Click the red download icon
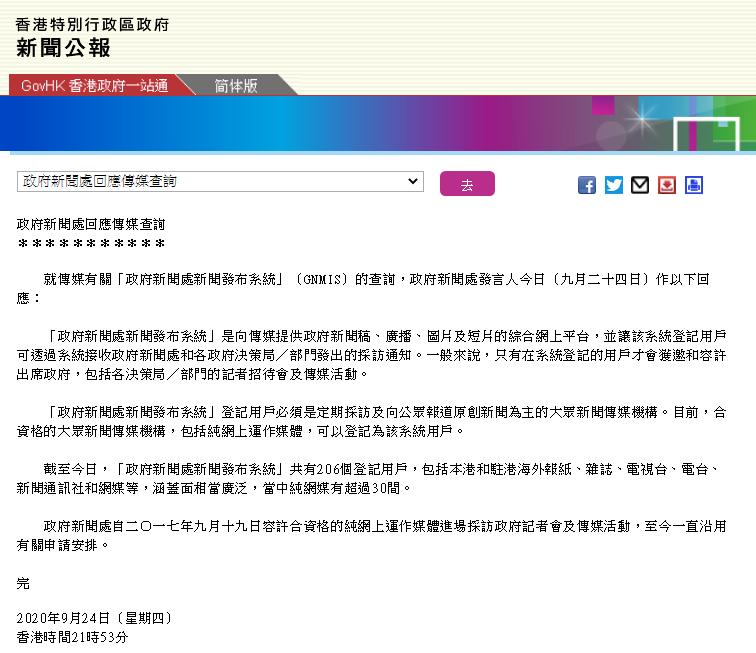The image size is (756, 653). coord(667,185)
